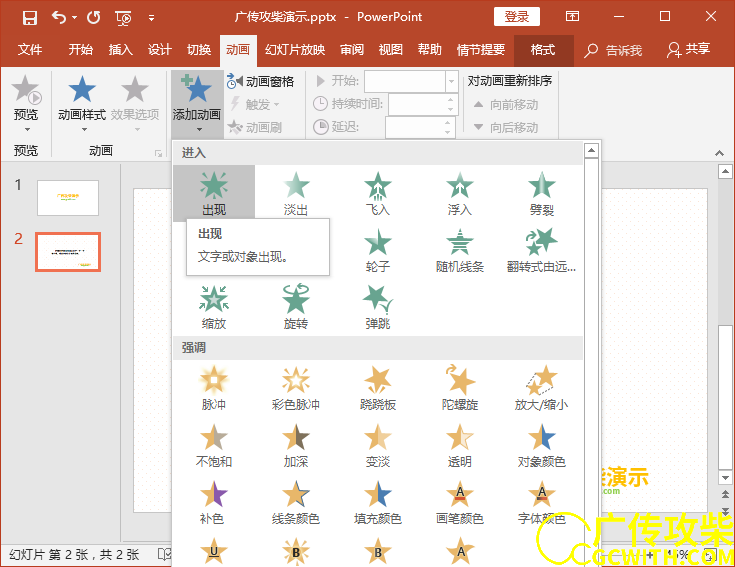Screen dimensions: 735x567
Task: Redo the last action
Action: [94, 18]
